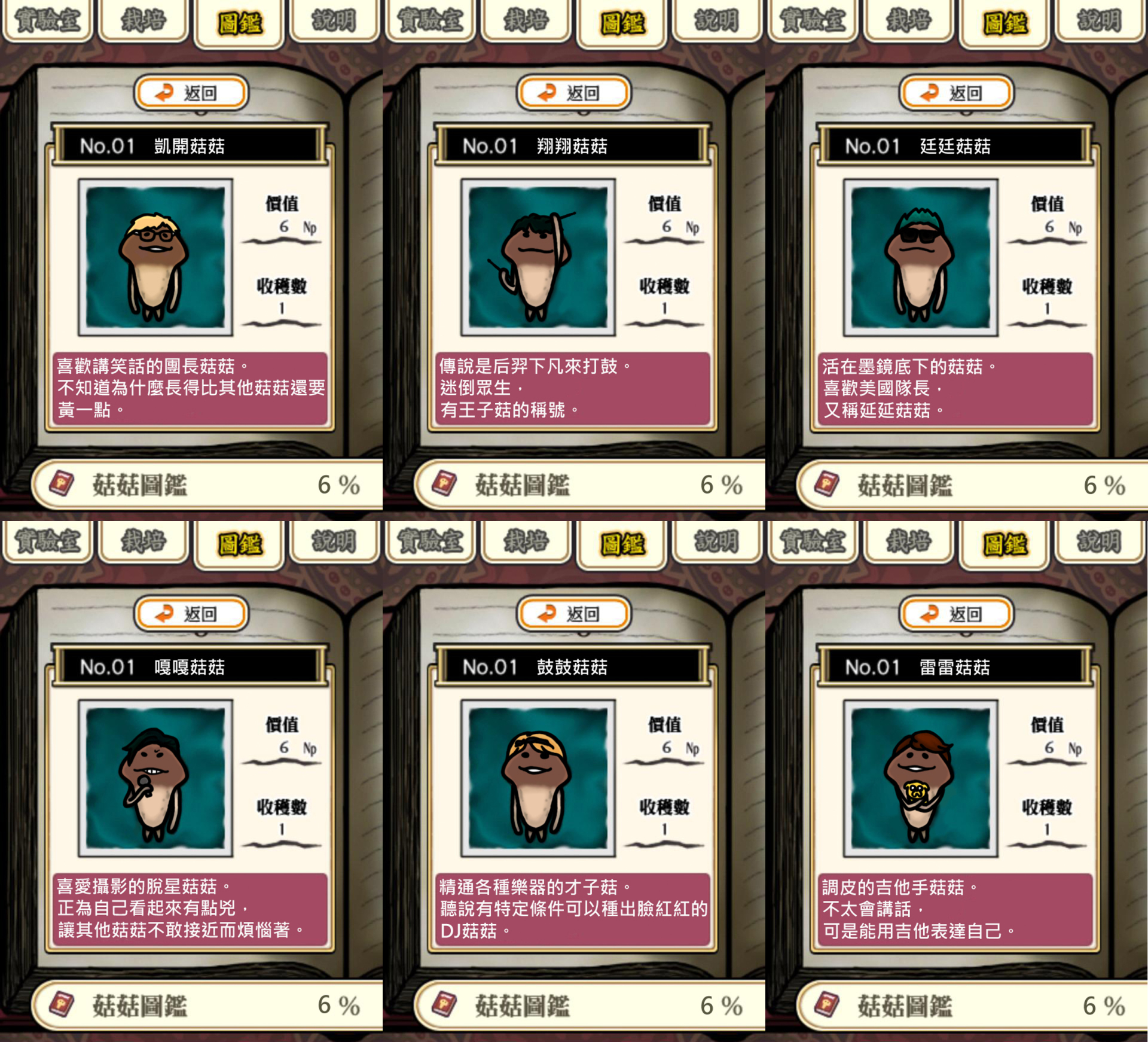Screen dimensions: 1148x1042
Task: Open 說明 tab above 廷廷菇菇
Action: tap(1099, 21)
